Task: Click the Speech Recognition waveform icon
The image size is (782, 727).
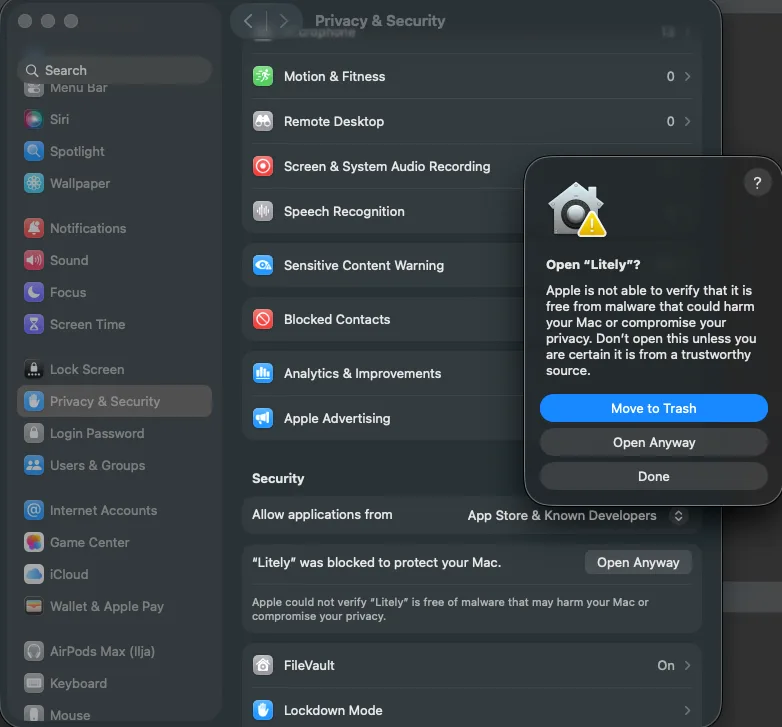Action: tap(263, 211)
